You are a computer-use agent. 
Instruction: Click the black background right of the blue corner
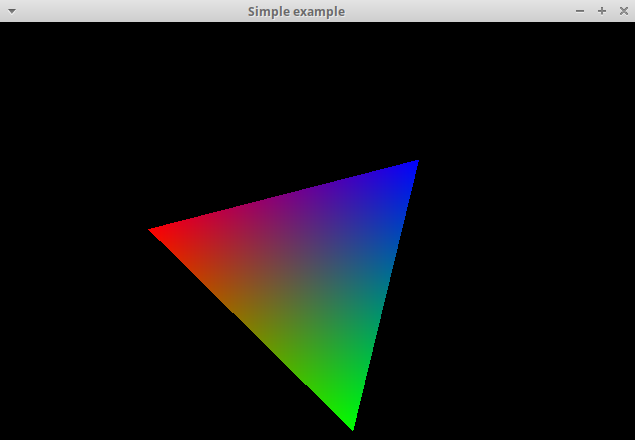click(520, 160)
